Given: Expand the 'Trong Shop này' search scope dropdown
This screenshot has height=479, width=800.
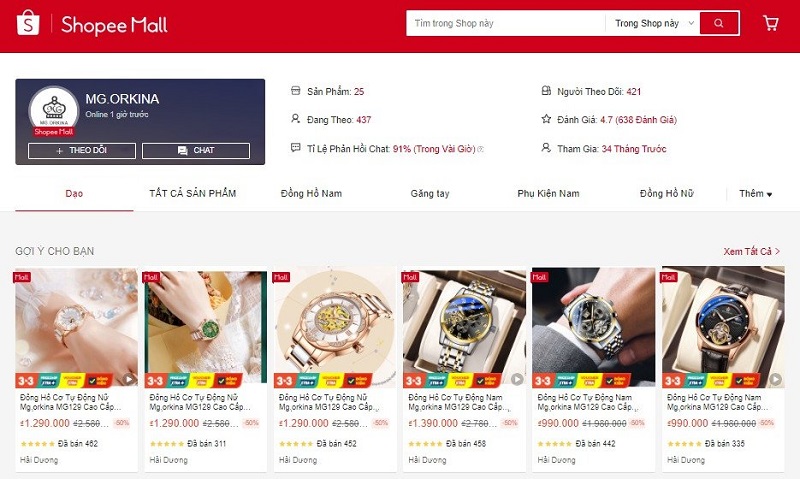Looking at the screenshot, I should coord(655,23).
